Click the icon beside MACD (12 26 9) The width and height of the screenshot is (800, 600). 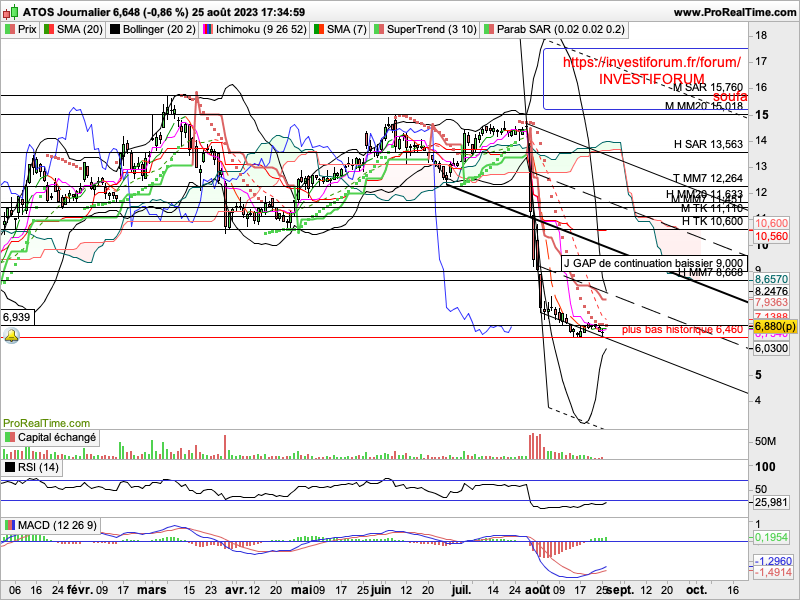10,525
